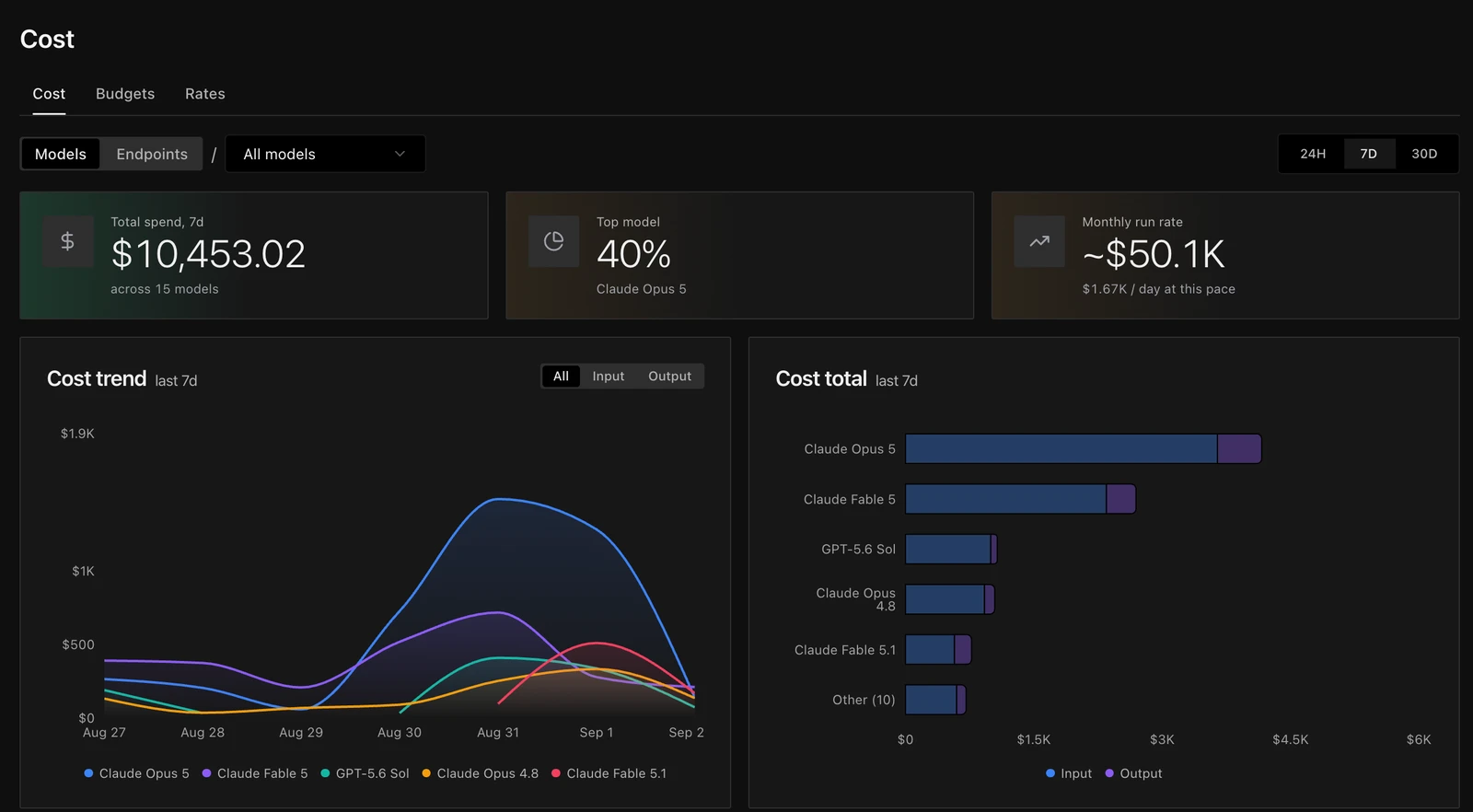Click the Other (10) bar
Viewport: 1473px width, 812px height.
935,700
